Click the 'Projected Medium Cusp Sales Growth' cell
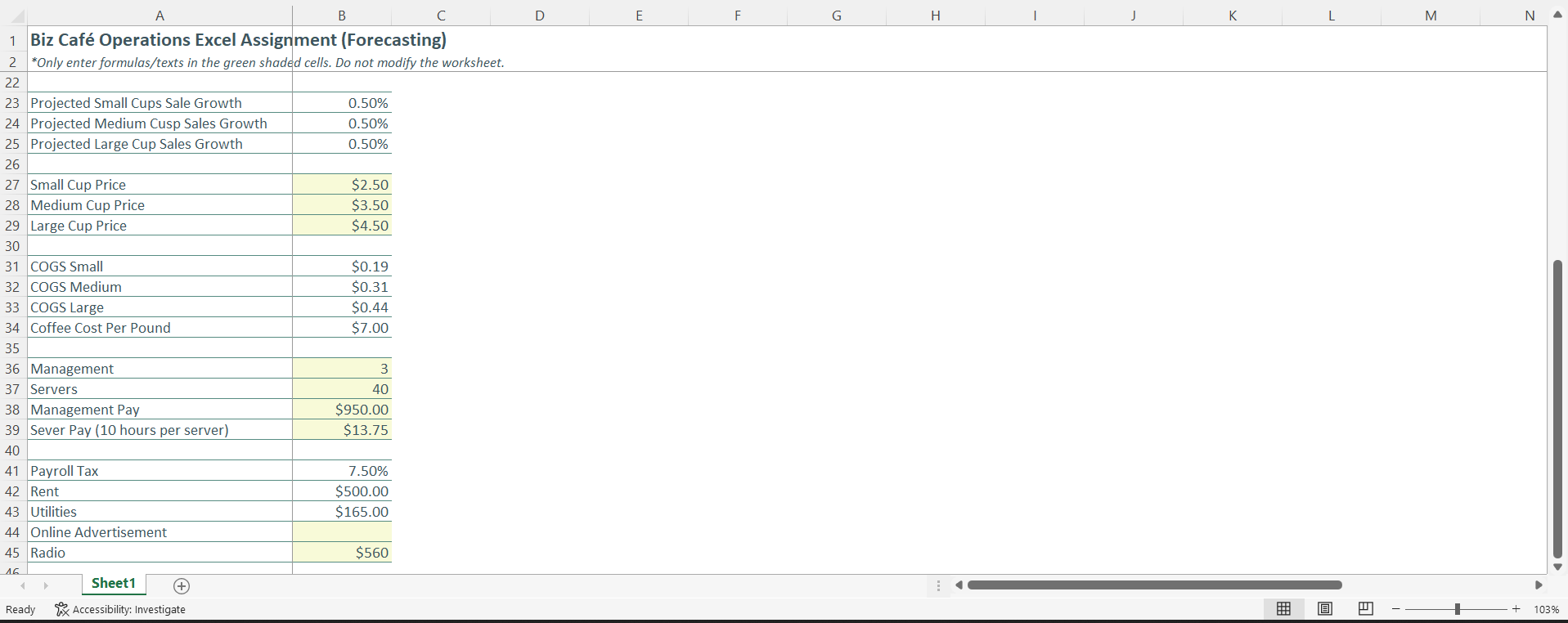 159,123
